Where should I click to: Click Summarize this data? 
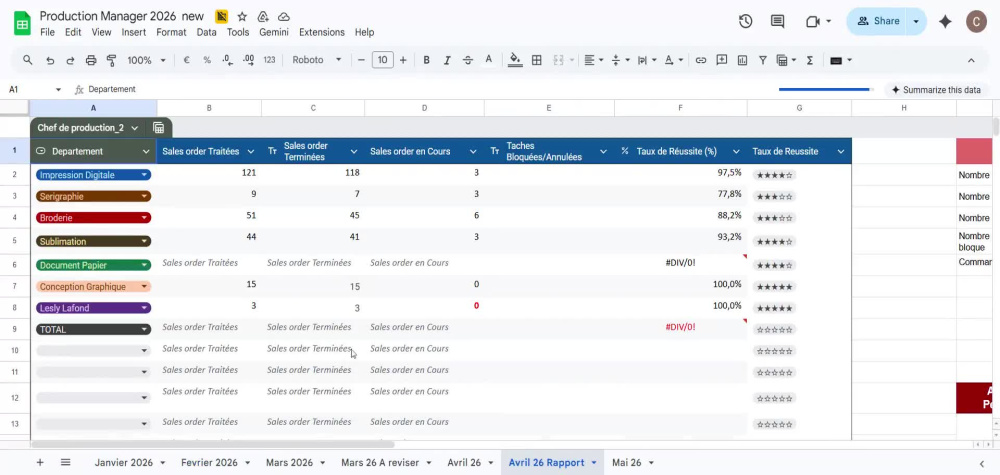click(936, 90)
